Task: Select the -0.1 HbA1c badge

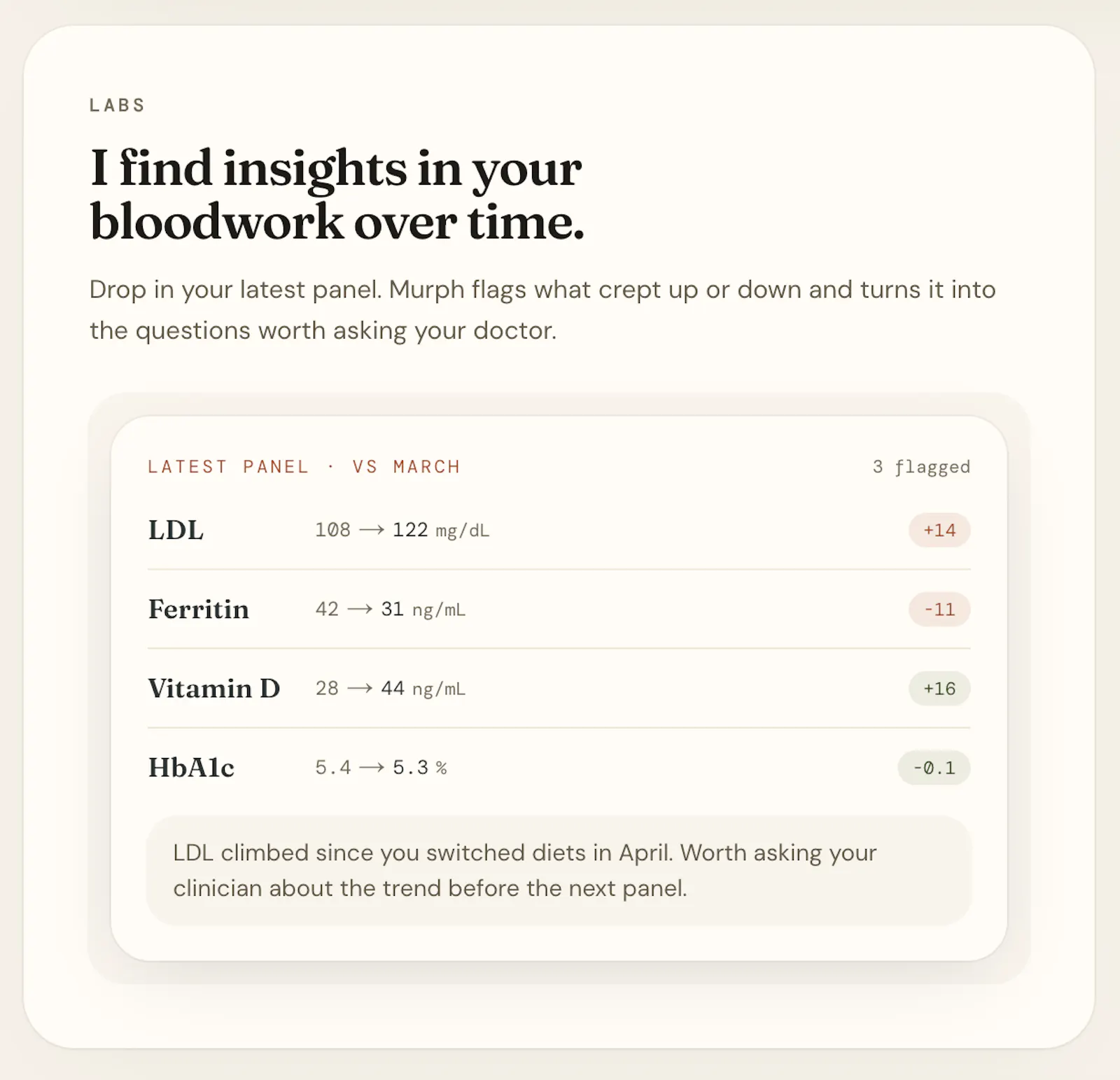Action: click(934, 767)
